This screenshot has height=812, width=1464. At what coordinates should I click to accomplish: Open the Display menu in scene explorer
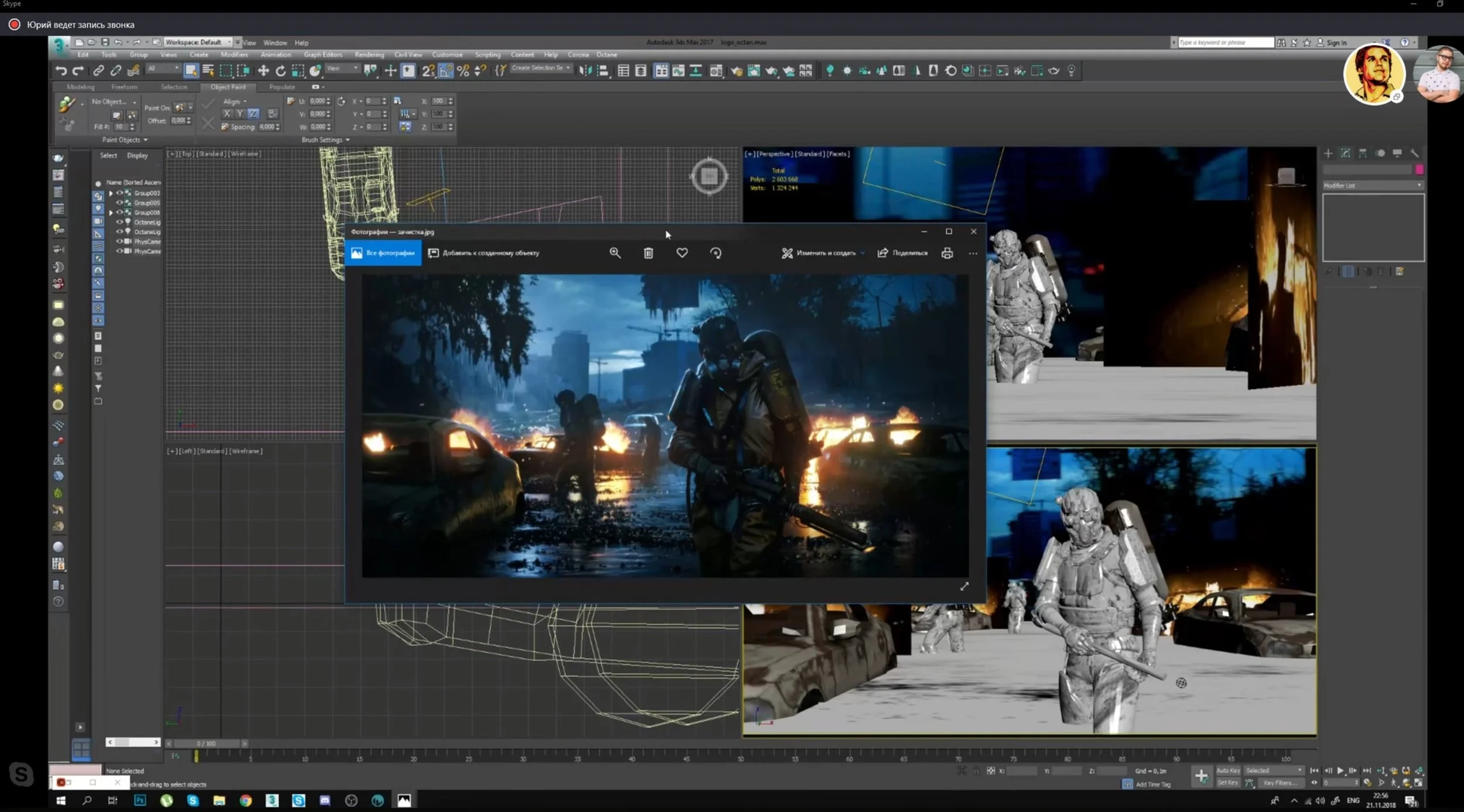pos(138,156)
